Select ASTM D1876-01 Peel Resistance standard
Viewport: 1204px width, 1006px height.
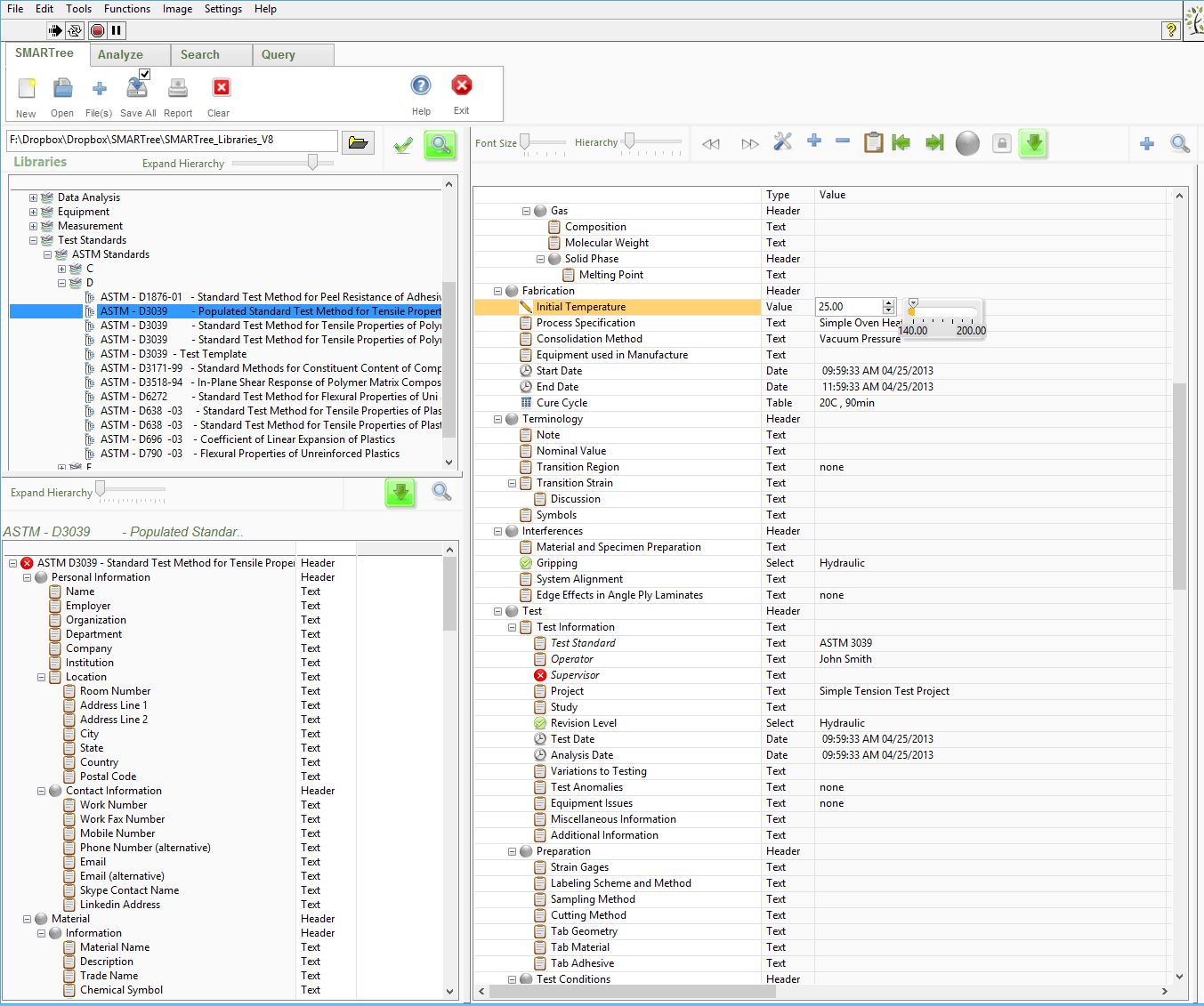[x=271, y=297]
